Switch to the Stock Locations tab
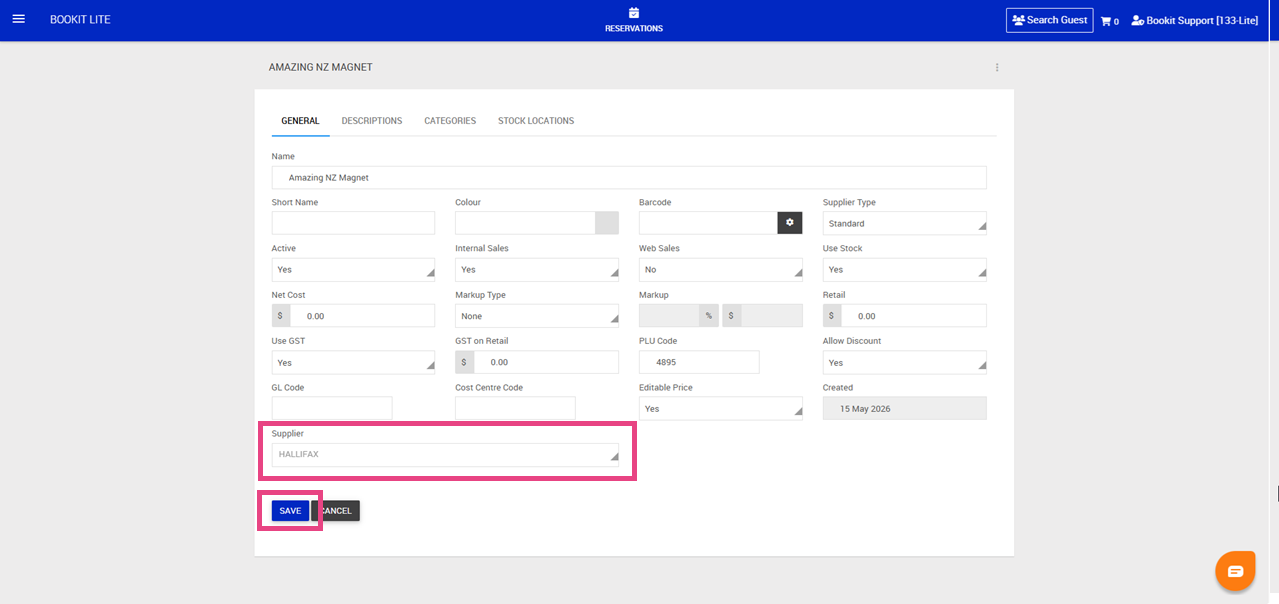 coord(536,121)
